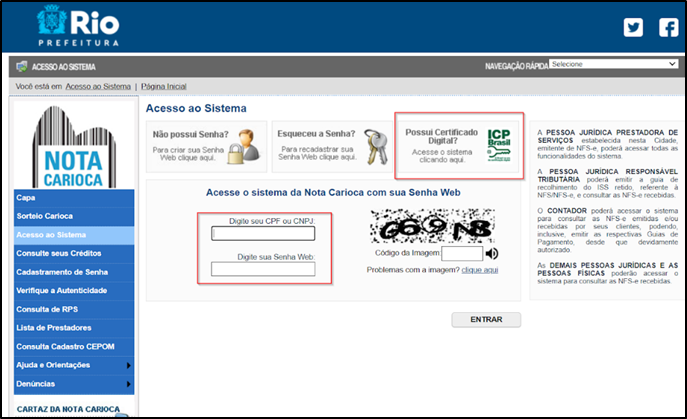Focus the CPF ou CNPJ input field
The image size is (687, 419).
point(263,234)
